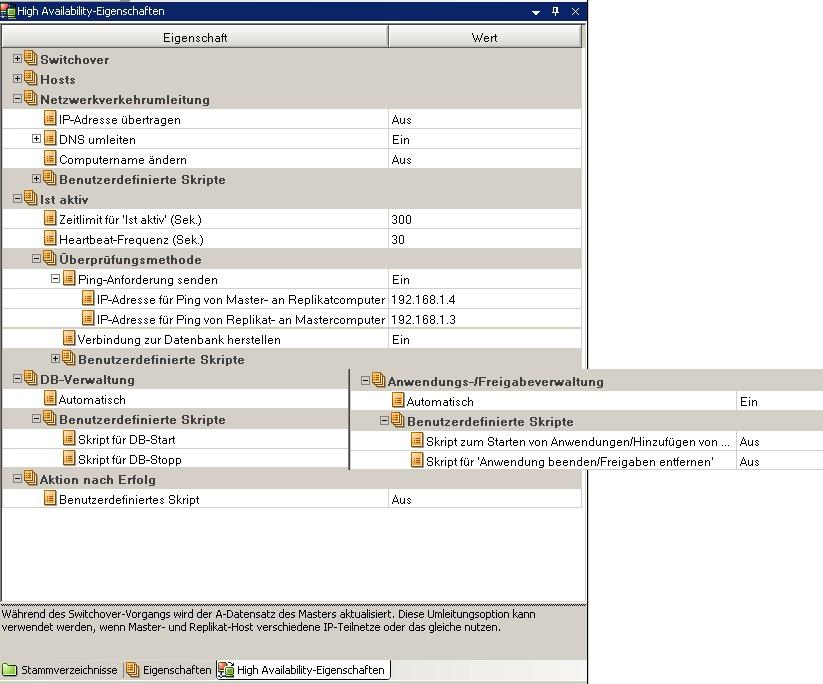Viewport: 823px width, 684px height.
Task: Click the Switchover group icon
Action: tap(31, 58)
